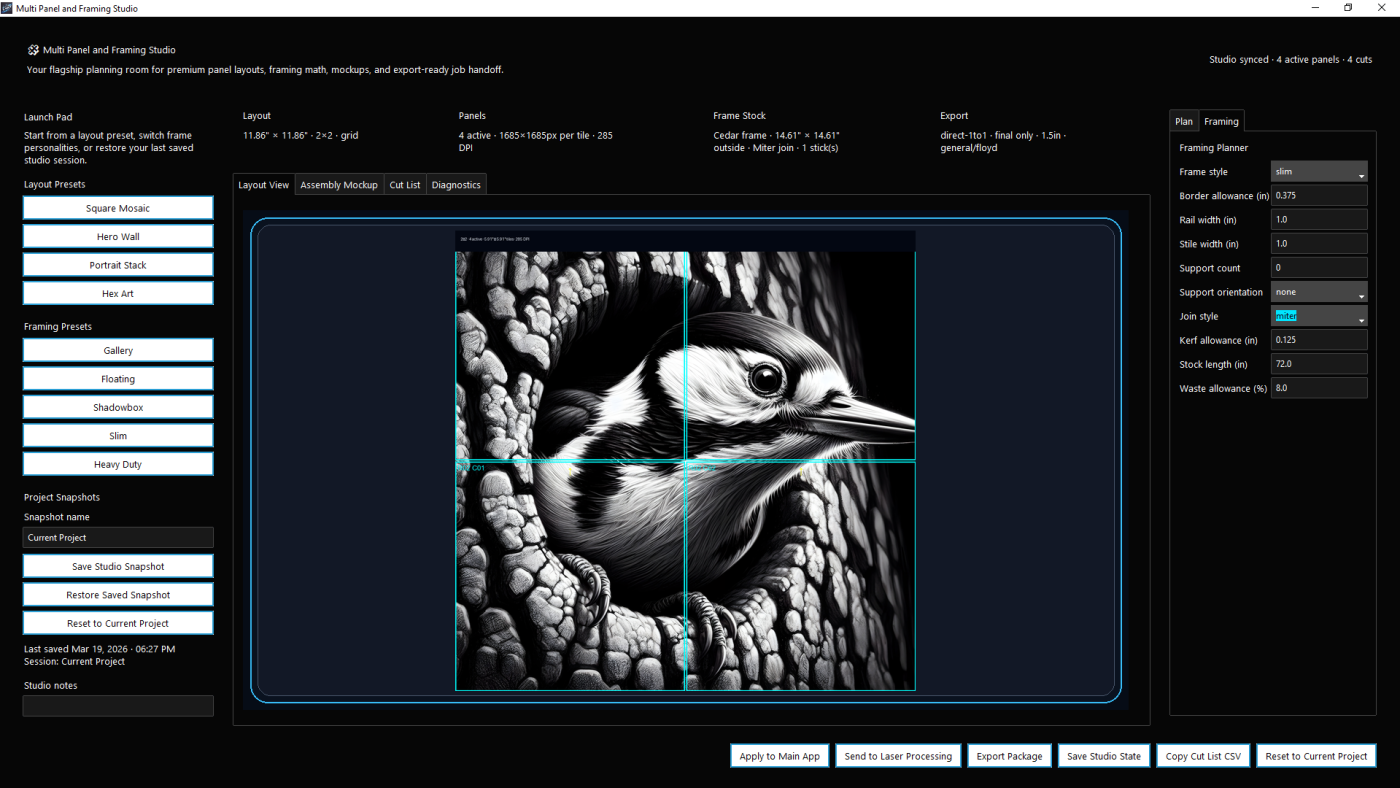This screenshot has height=788, width=1400.
Task: Apply the Square Mosaic layout preset
Action: tap(118, 208)
